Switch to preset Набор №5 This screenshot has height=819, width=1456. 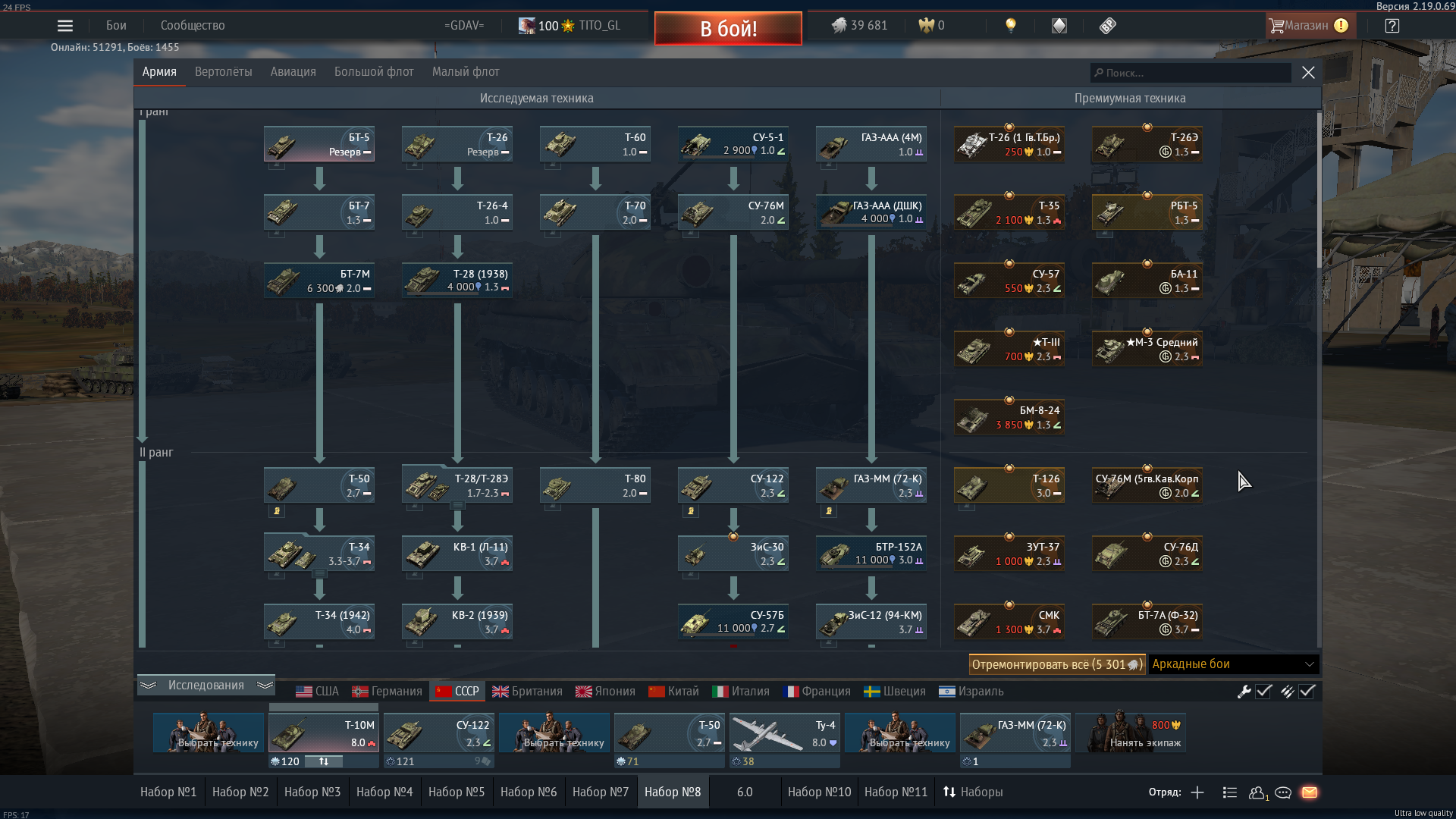[x=457, y=792]
